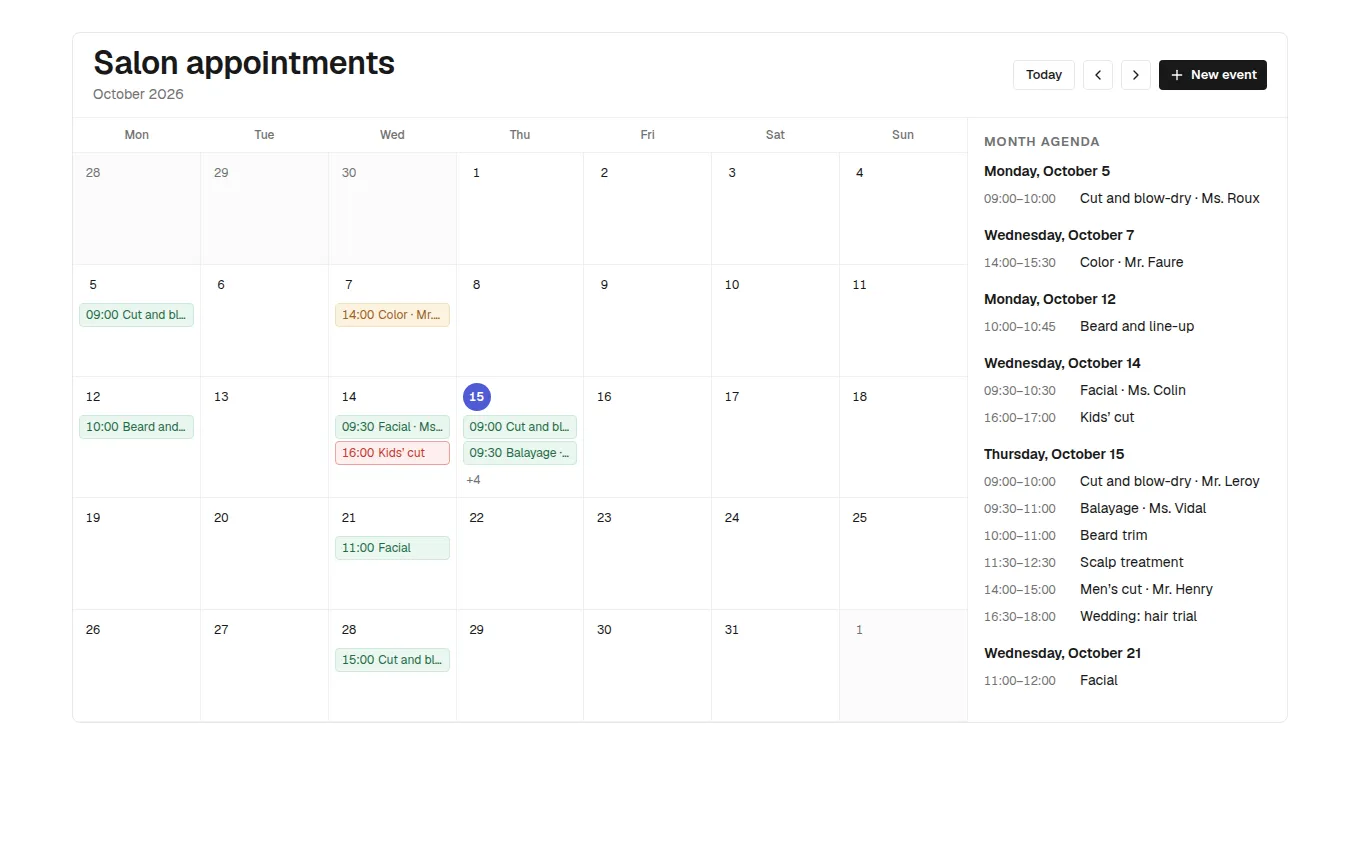Select day 31 in the calendar grid
This screenshot has width=1360, height=850.
pos(732,630)
